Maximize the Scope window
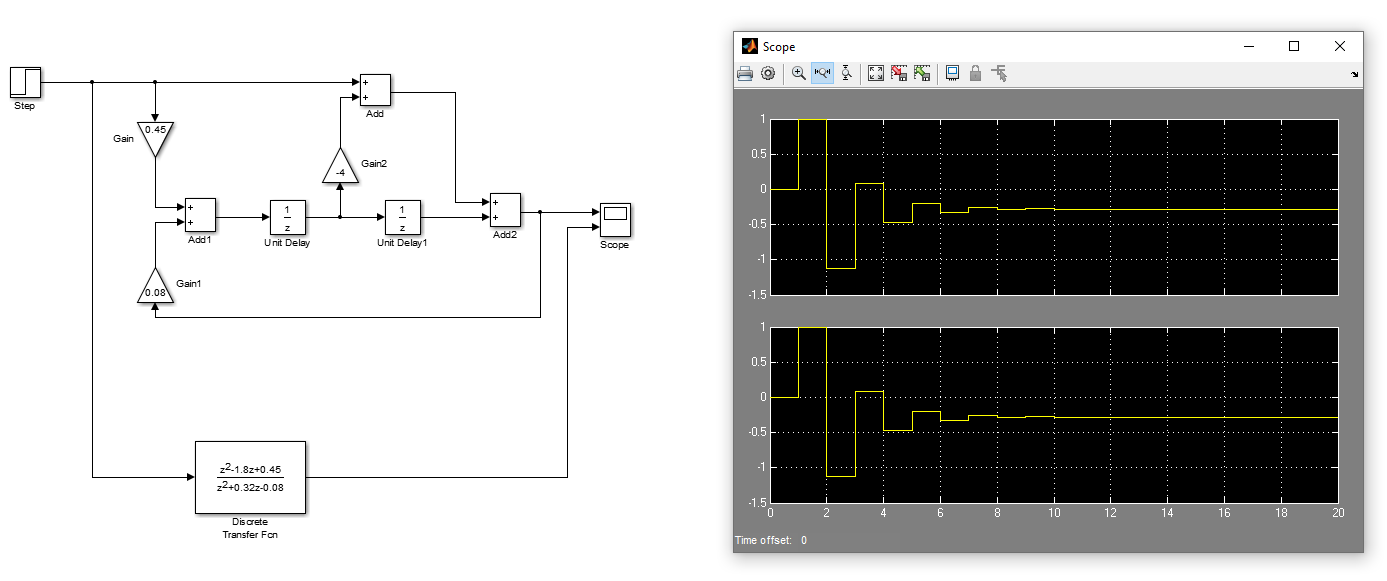The width and height of the screenshot is (1387, 581). [1294, 46]
